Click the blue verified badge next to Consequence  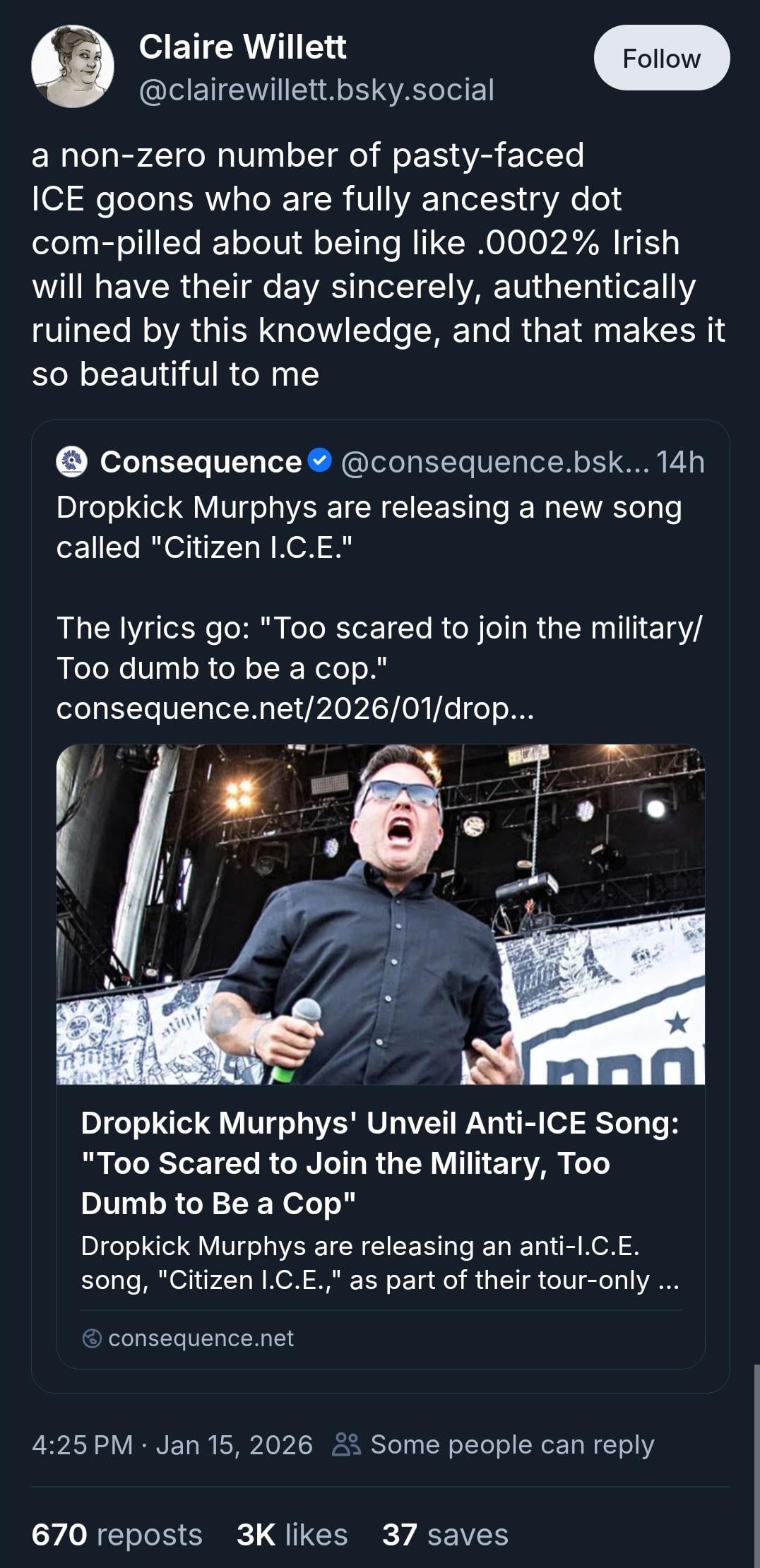321,461
